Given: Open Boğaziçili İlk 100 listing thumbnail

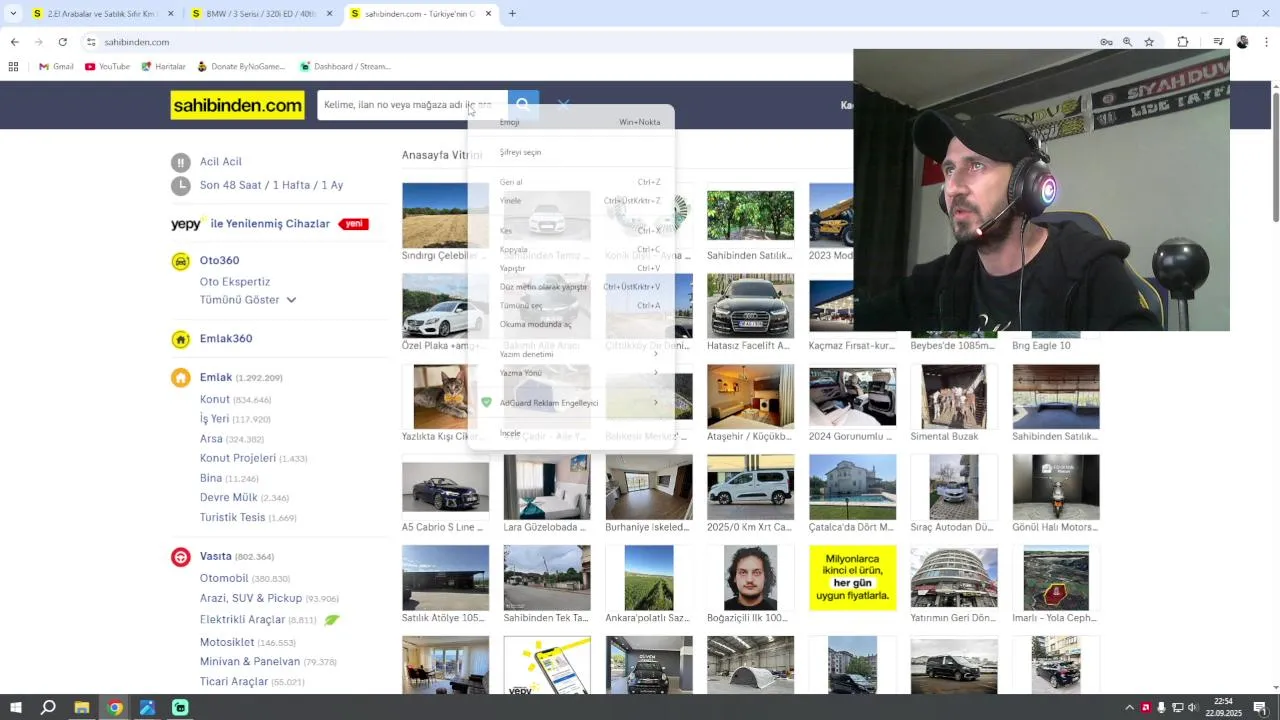Looking at the screenshot, I should pyautogui.click(x=750, y=577).
